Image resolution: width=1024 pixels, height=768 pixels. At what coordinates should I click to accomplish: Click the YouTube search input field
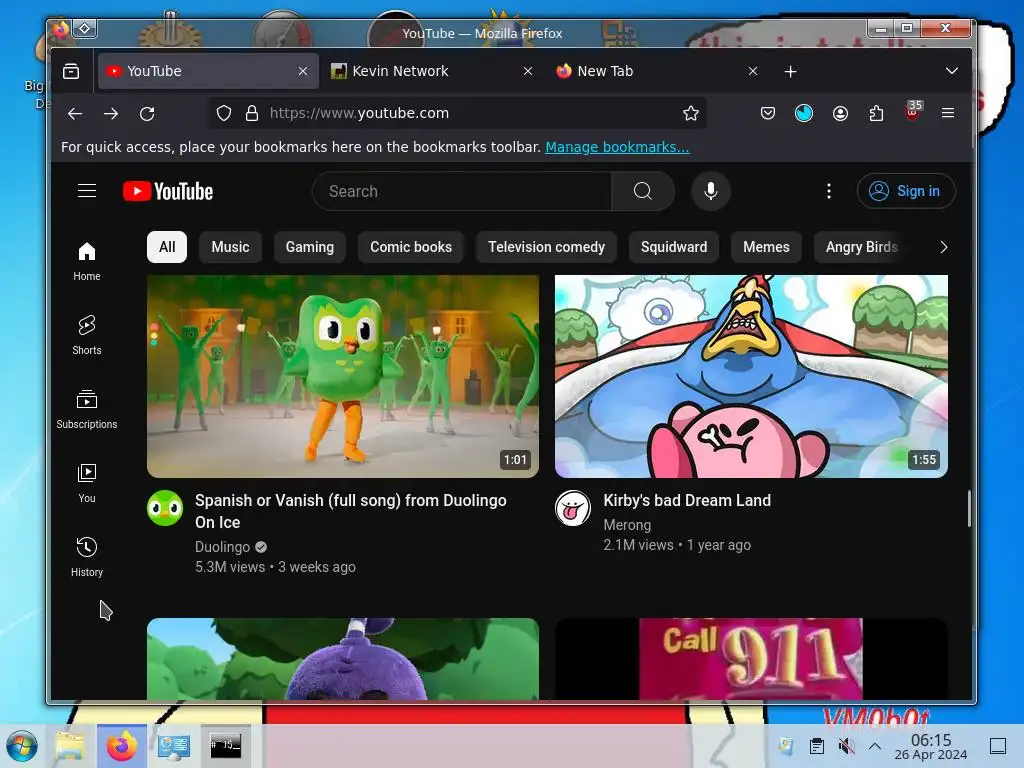click(x=462, y=191)
